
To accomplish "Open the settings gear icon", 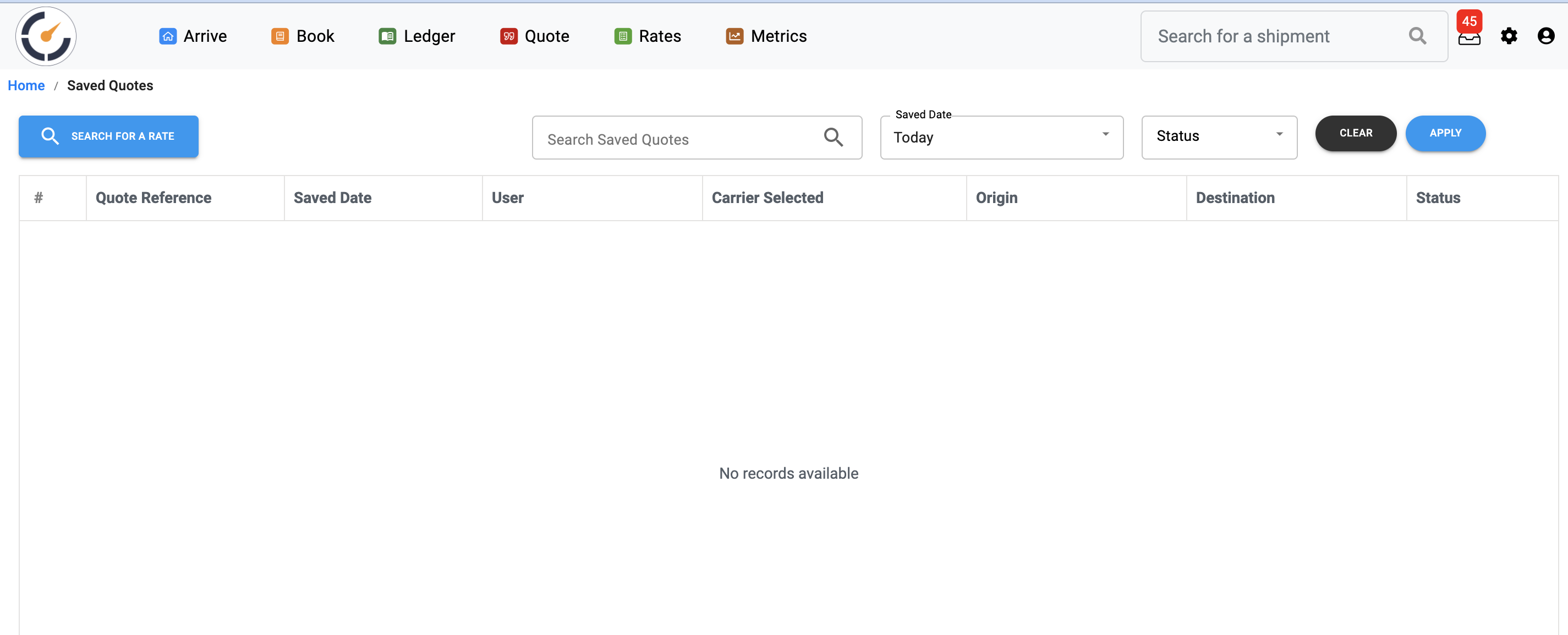I will pos(1509,36).
